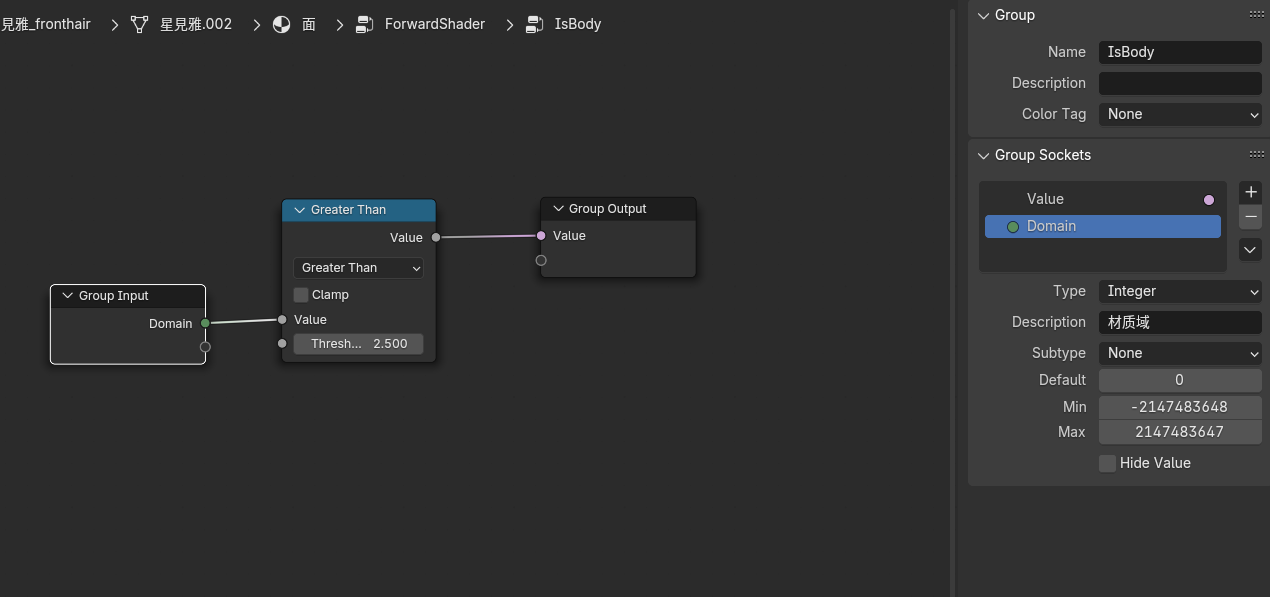The width and height of the screenshot is (1270, 597).
Task: Open the socket Type dropdown
Action: tap(1180, 291)
